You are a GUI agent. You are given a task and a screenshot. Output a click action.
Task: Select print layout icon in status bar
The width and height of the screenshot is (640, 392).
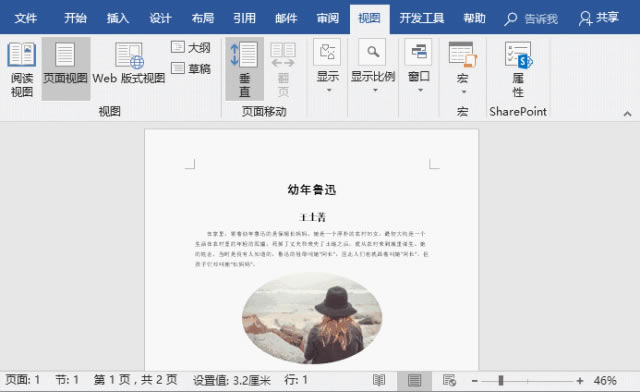coord(414,381)
